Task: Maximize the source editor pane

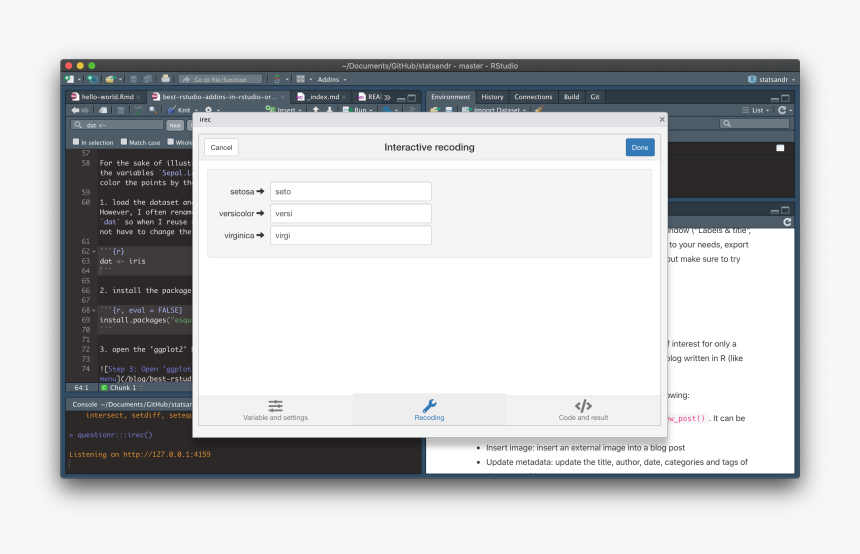Action: [412, 98]
